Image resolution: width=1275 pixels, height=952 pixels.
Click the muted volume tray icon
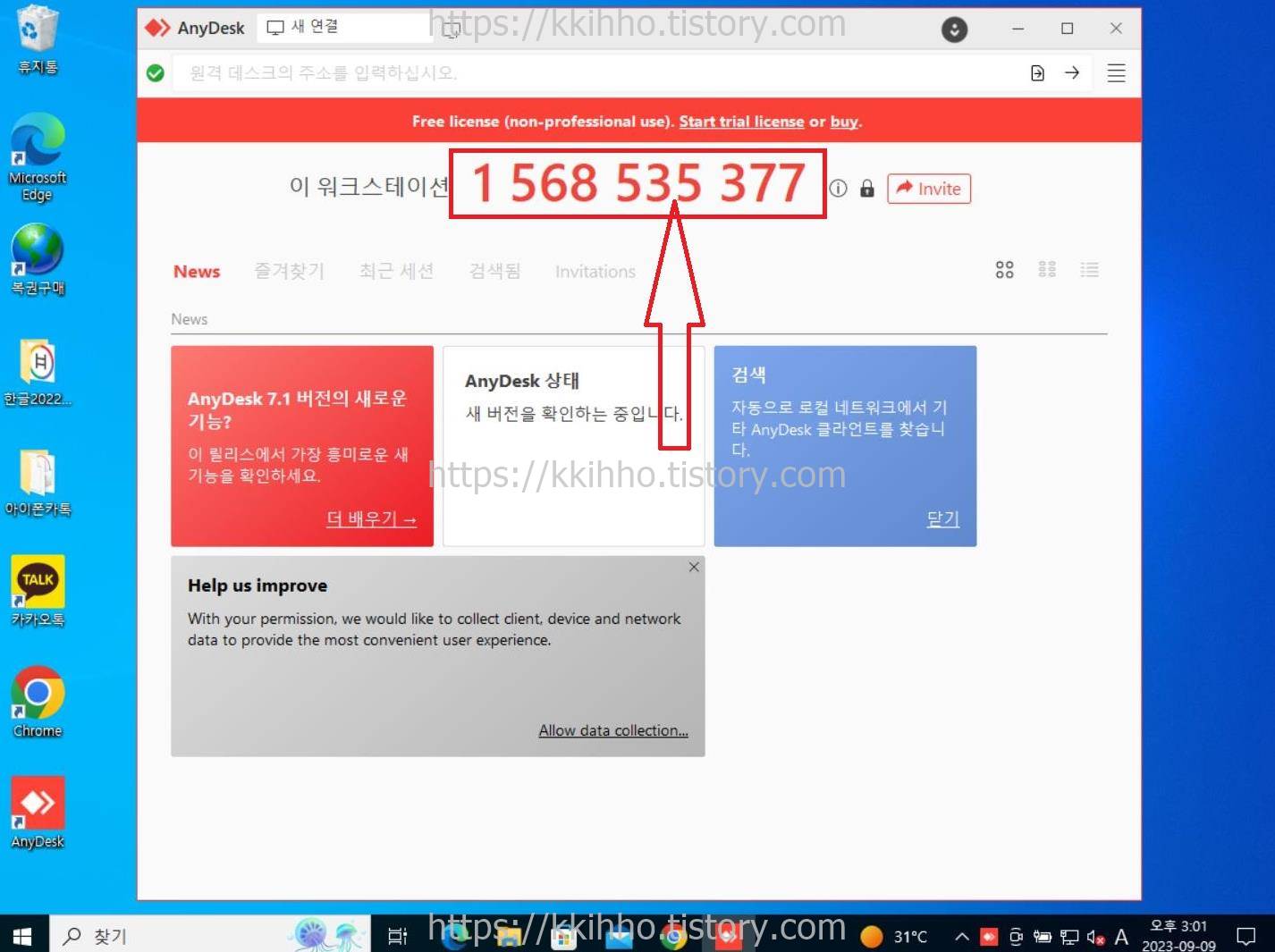coord(1096,937)
